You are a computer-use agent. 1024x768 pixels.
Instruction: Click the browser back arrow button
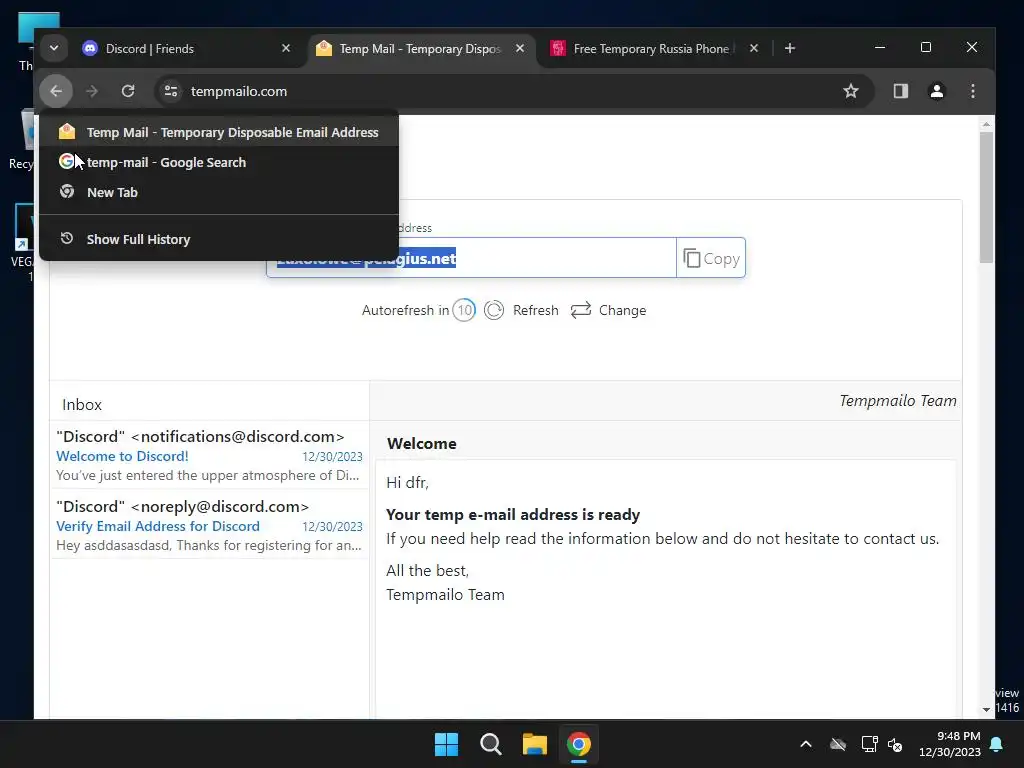(56, 91)
